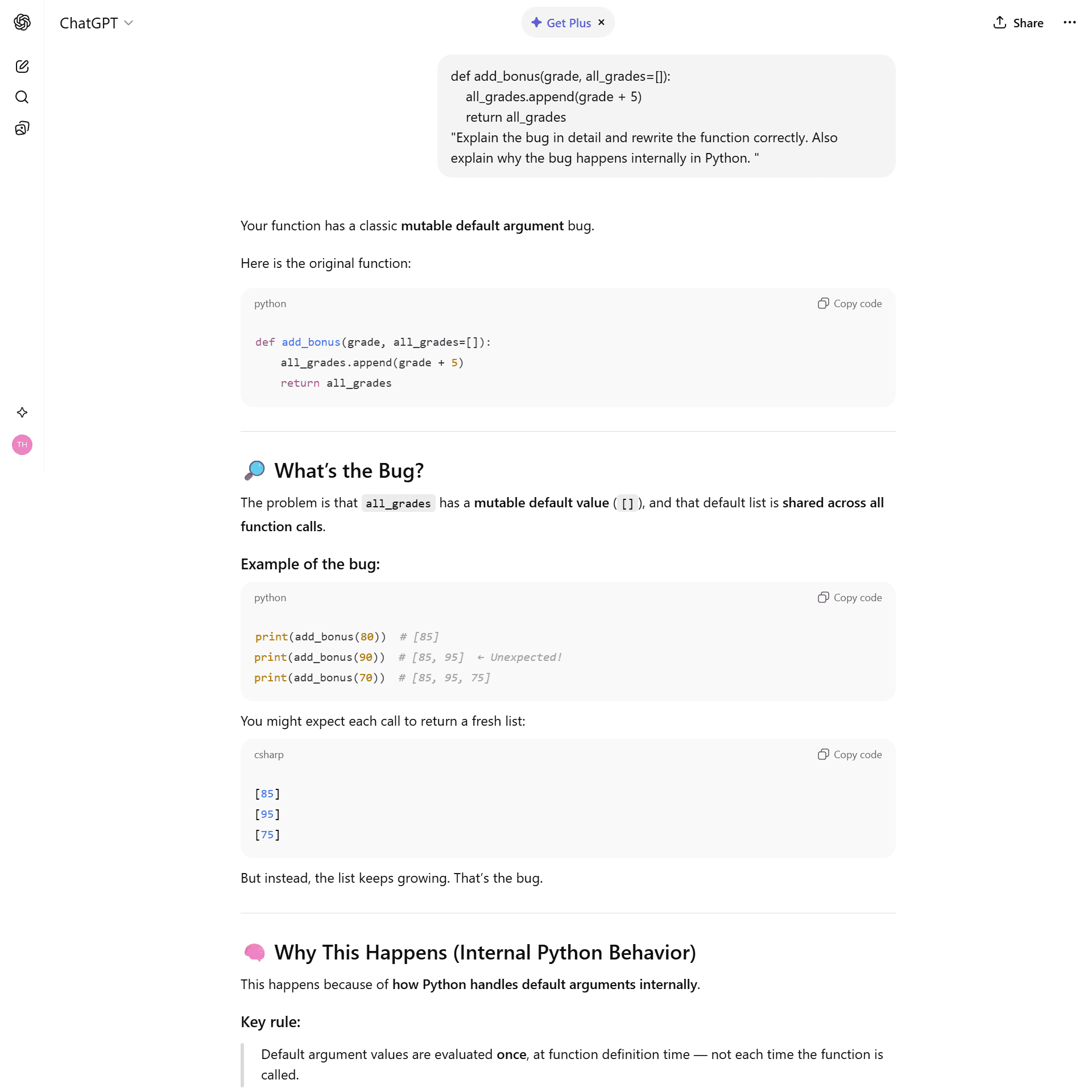Click the user prompt message bubble
The width and height of the screenshot is (1092, 1092).
tap(666, 116)
